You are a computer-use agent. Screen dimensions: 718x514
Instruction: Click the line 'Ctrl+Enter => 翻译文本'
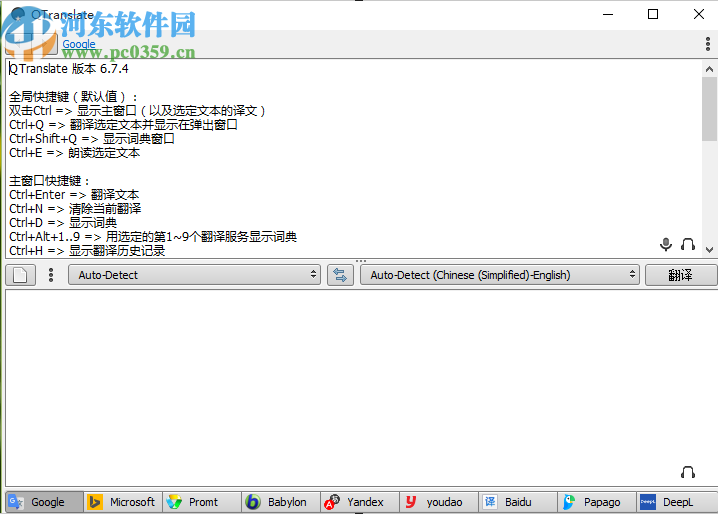click(x=74, y=195)
